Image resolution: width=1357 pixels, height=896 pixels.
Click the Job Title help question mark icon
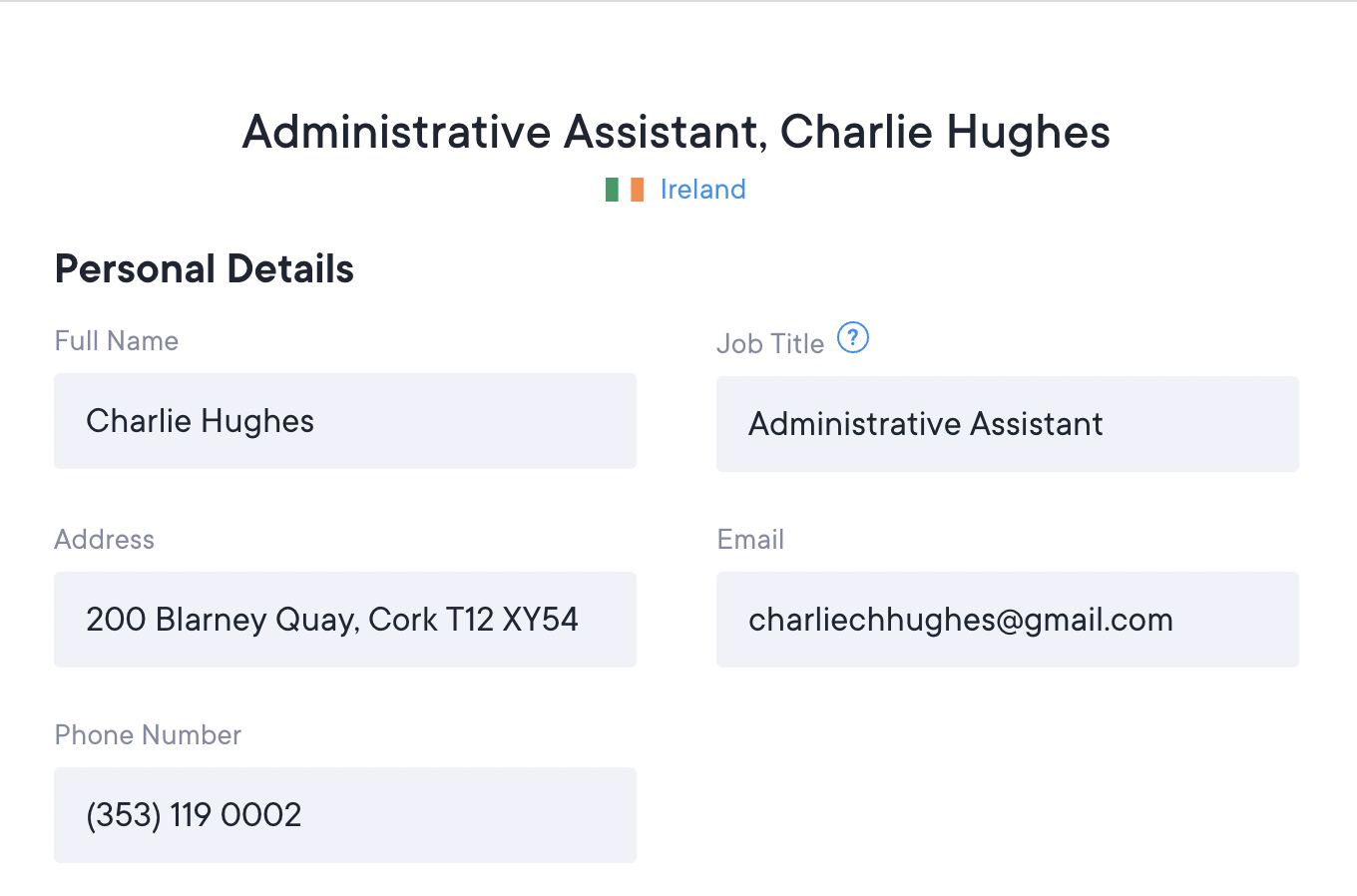click(x=853, y=338)
